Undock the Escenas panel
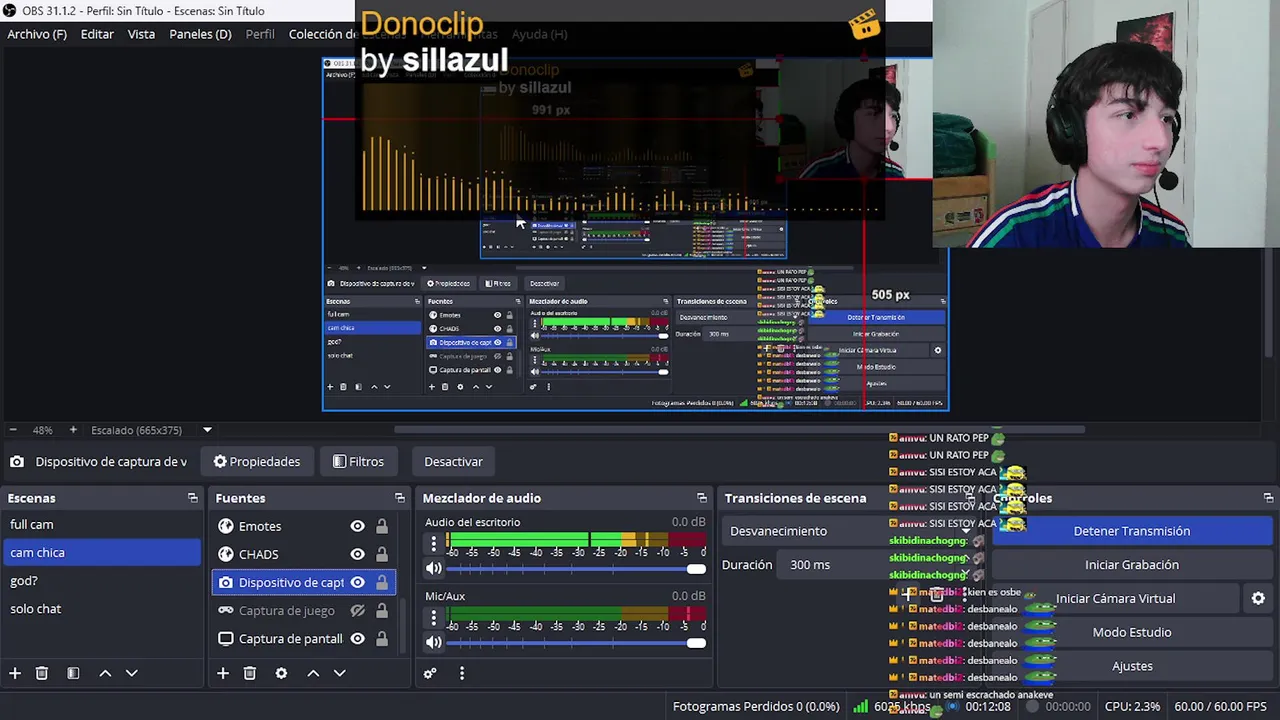 pyautogui.click(x=192, y=498)
